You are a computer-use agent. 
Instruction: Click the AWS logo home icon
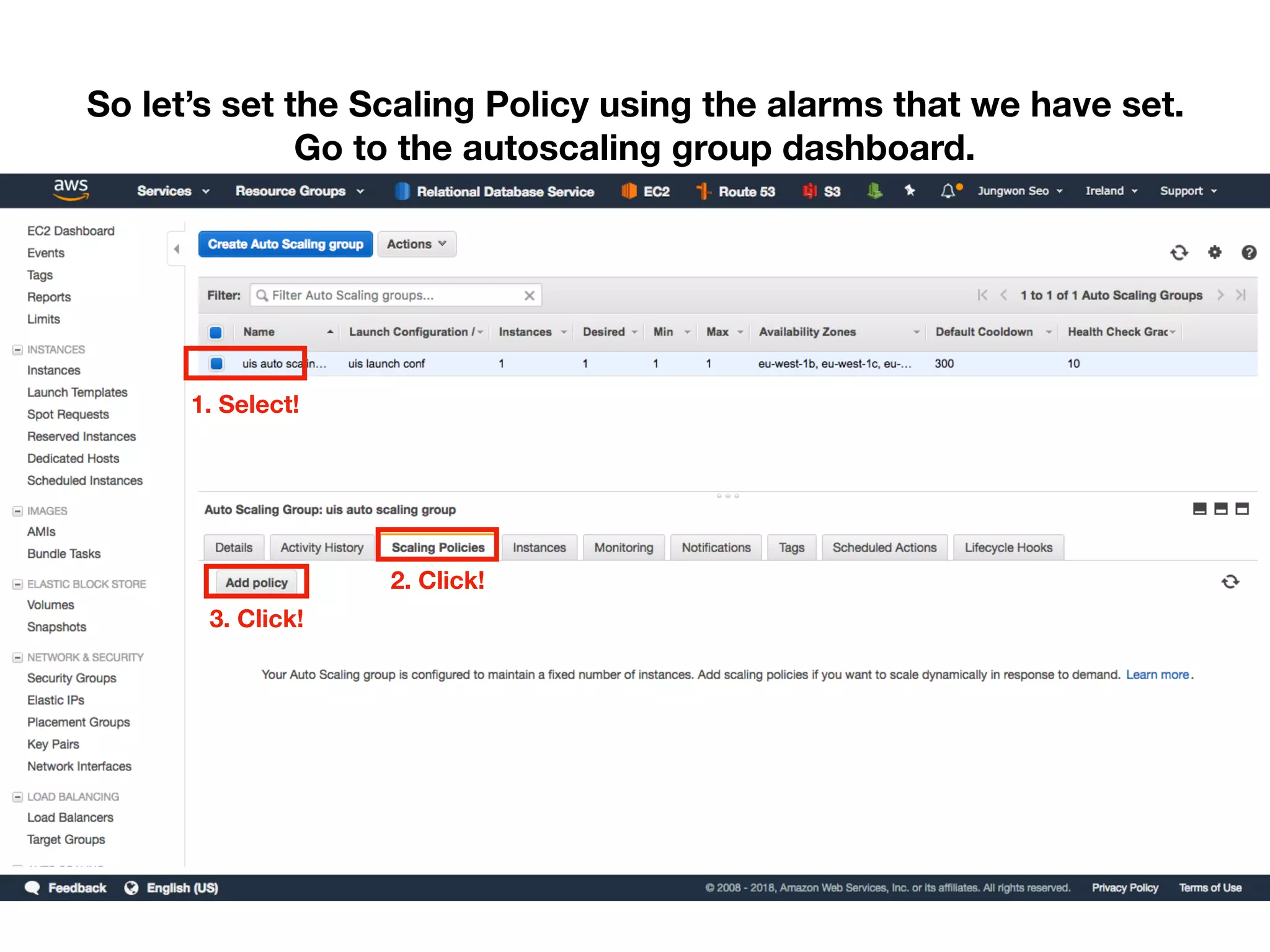(x=71, y=190)
